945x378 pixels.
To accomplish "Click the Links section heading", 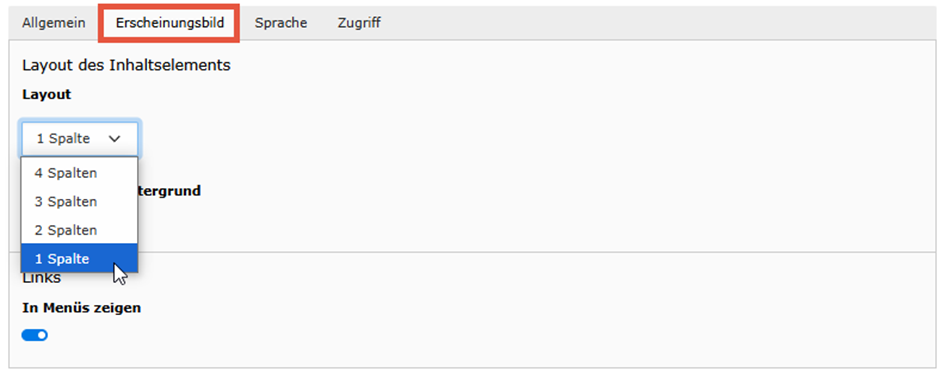I will (x=42, y=278).
